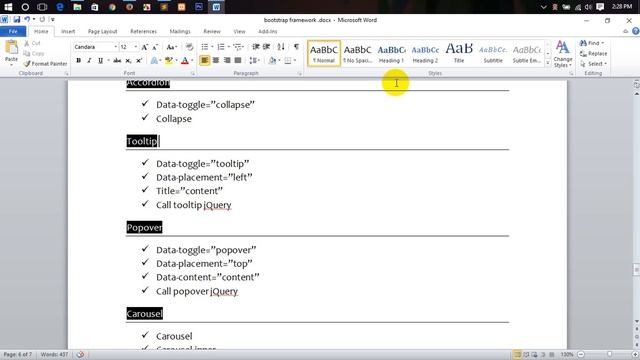Open the File tab
The image size is (640, 360).
[13, 31]
